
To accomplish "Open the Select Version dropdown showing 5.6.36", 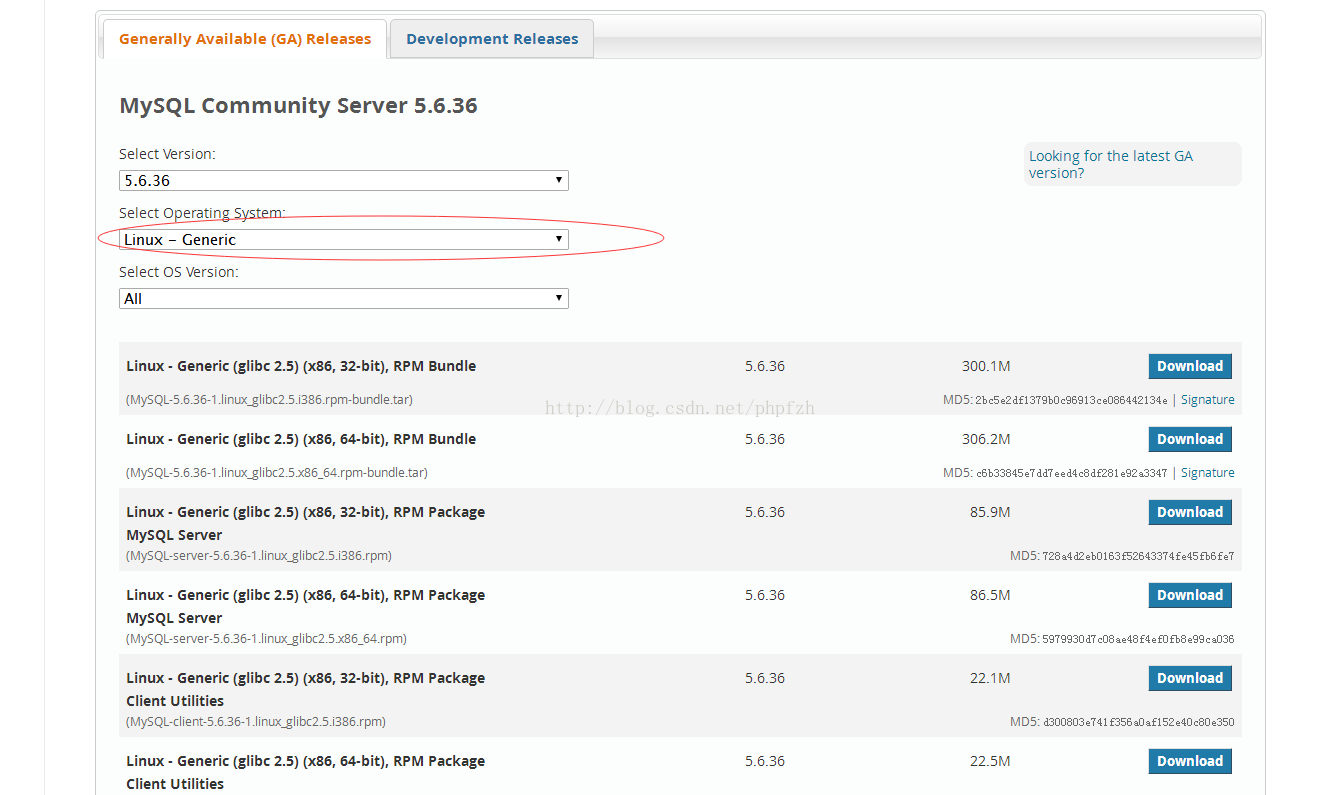I will 344,181.
